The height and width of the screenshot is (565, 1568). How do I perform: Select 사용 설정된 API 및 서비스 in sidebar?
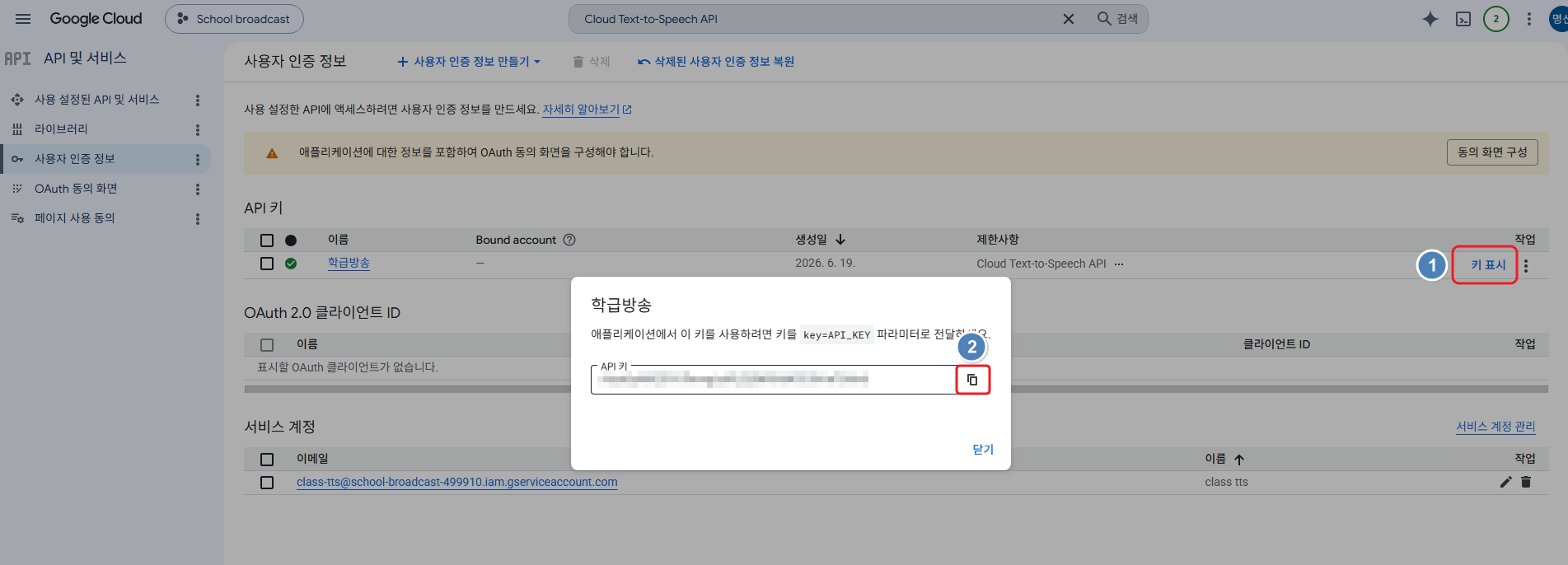(x=96, y=100)
